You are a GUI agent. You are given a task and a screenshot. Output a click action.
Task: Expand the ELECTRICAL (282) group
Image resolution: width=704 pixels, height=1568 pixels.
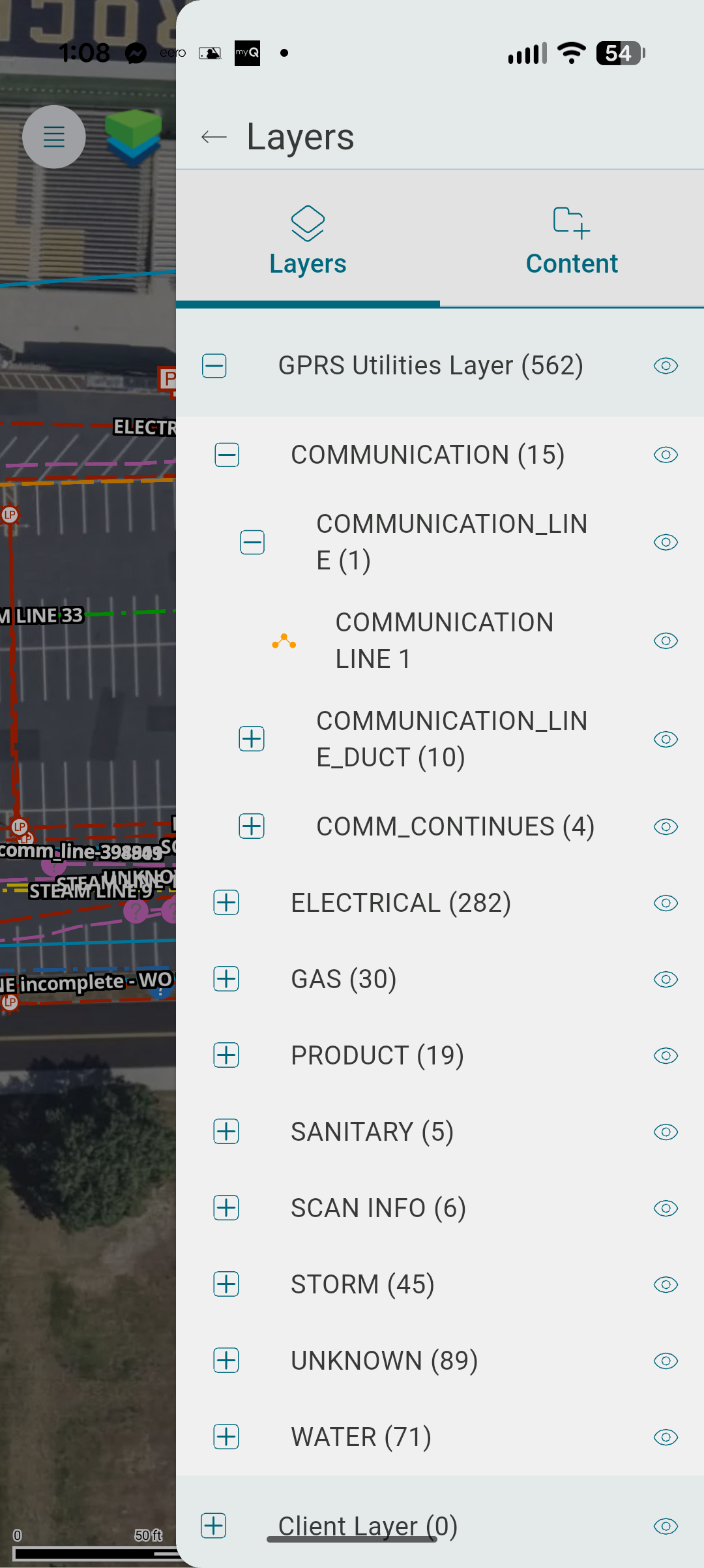pos(226,903)
